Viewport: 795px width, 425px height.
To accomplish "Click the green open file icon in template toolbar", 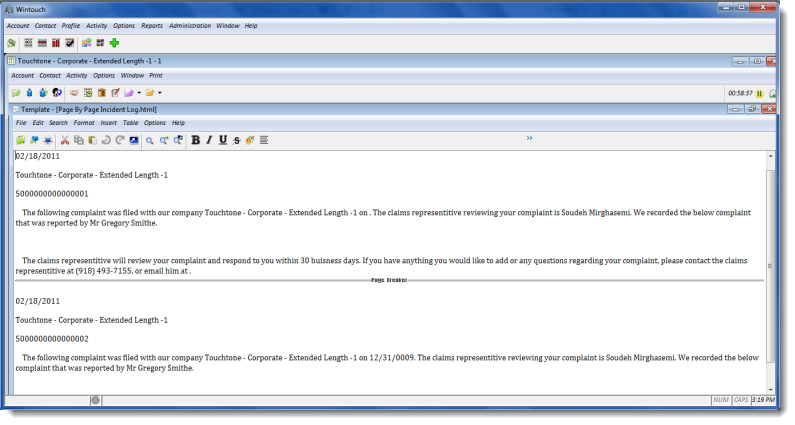I will (x=20, y=140).
